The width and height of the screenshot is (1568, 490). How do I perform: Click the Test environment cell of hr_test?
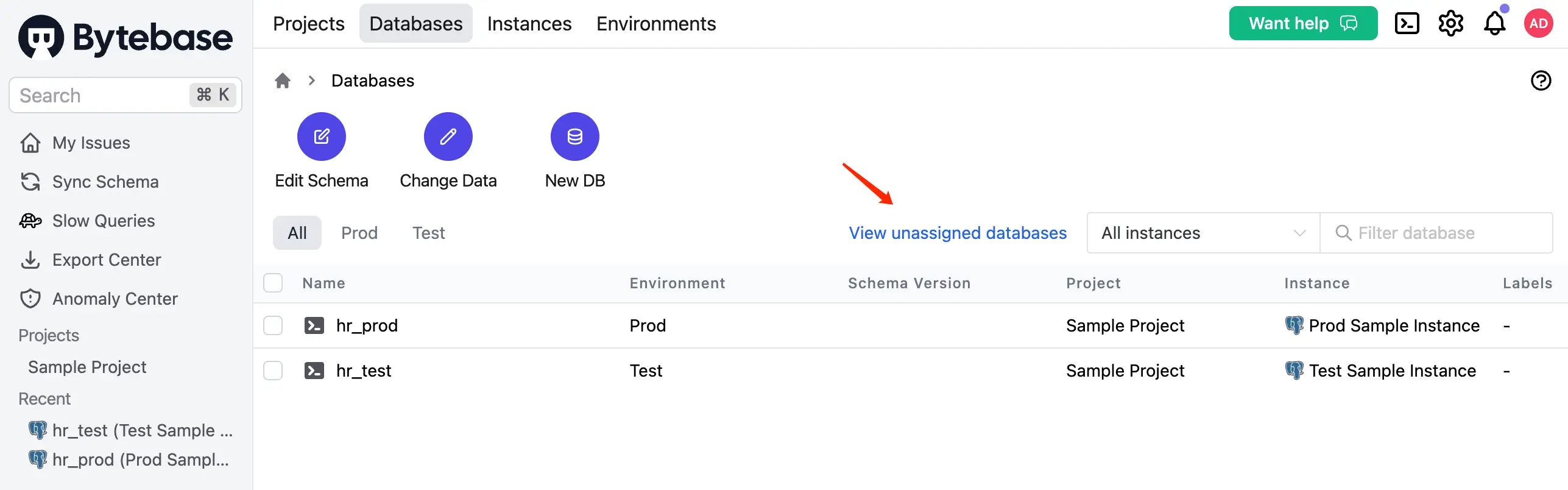click(646, 371)
